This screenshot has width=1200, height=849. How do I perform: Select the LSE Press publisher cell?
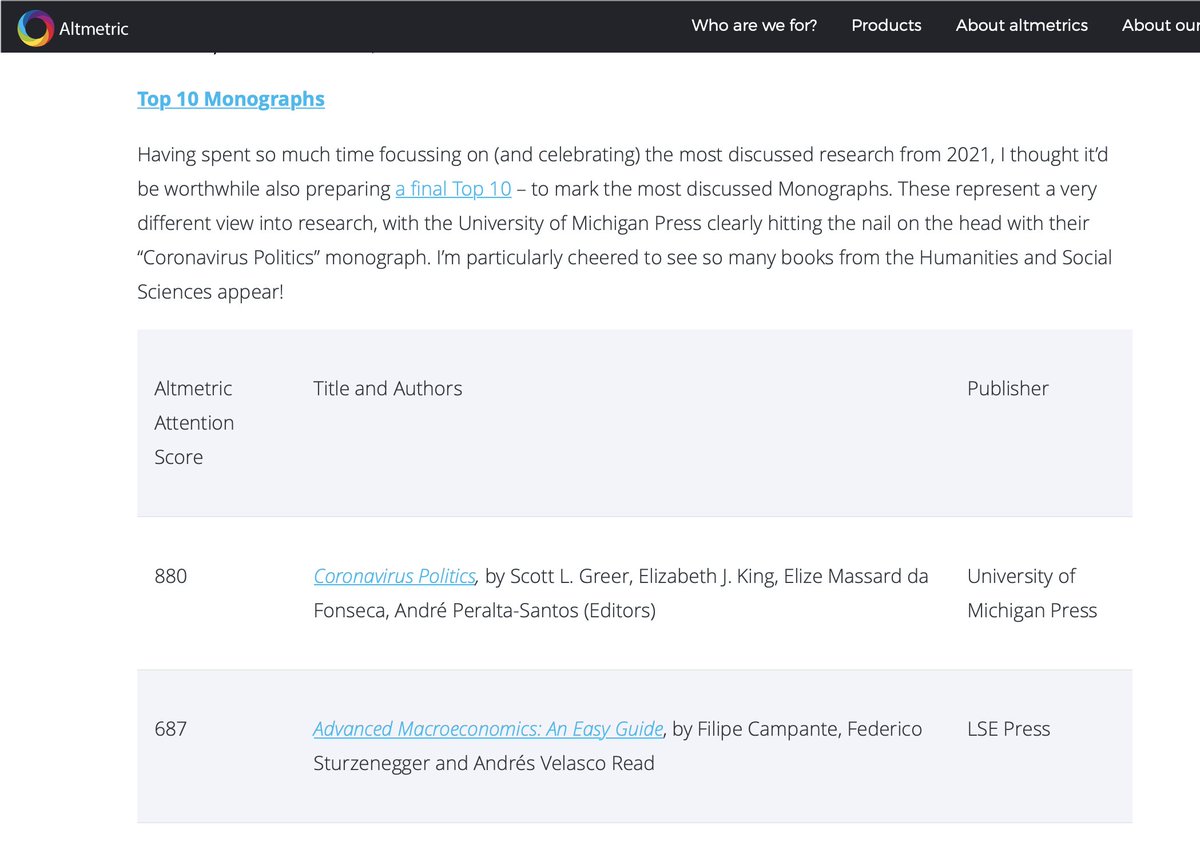tap(1009, 729)
